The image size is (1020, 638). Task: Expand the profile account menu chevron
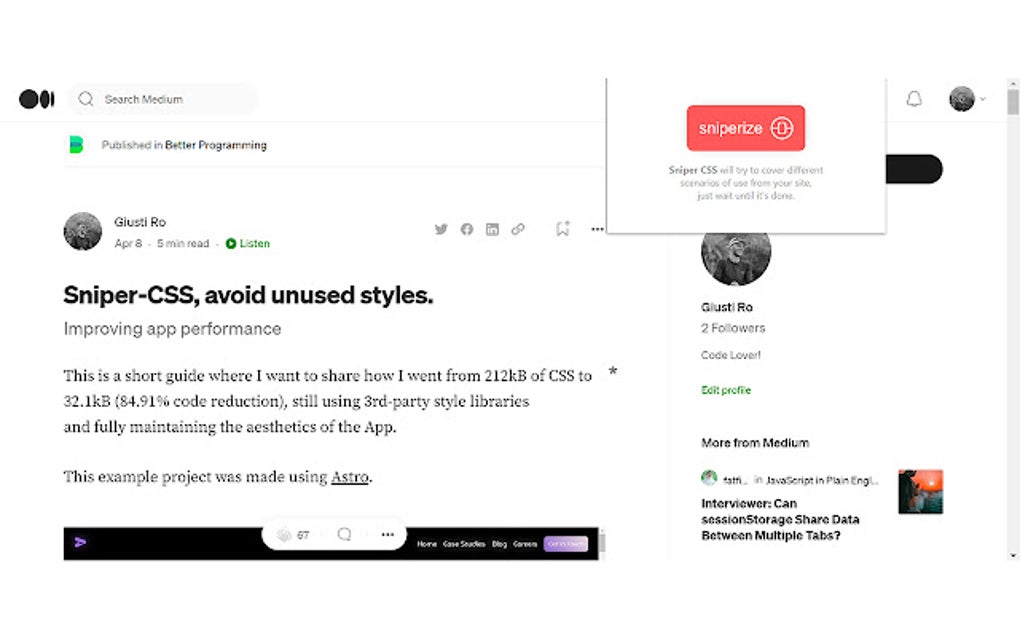(982, 98)
